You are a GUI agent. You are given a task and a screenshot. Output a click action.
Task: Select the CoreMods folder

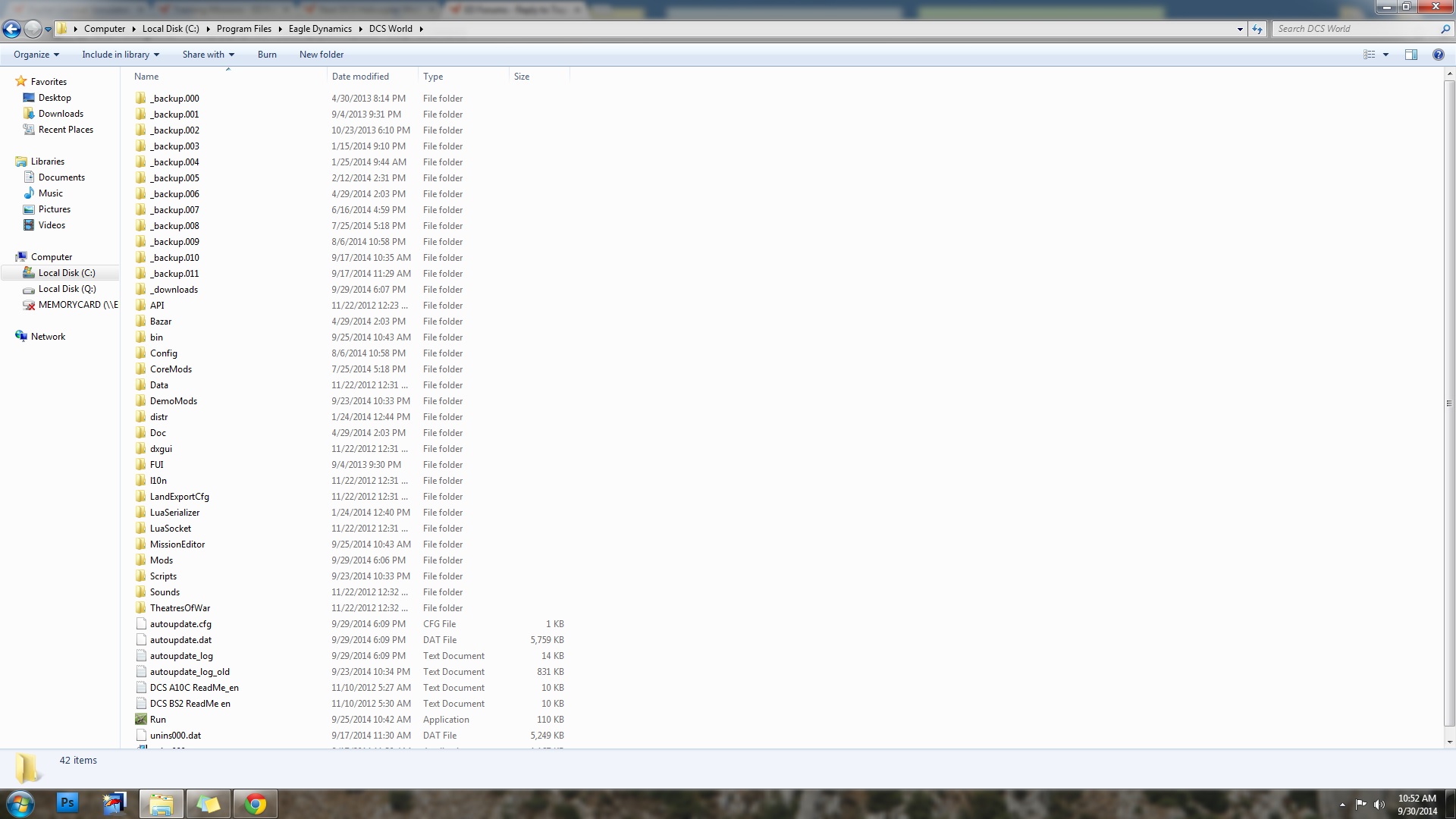point(171,369)
